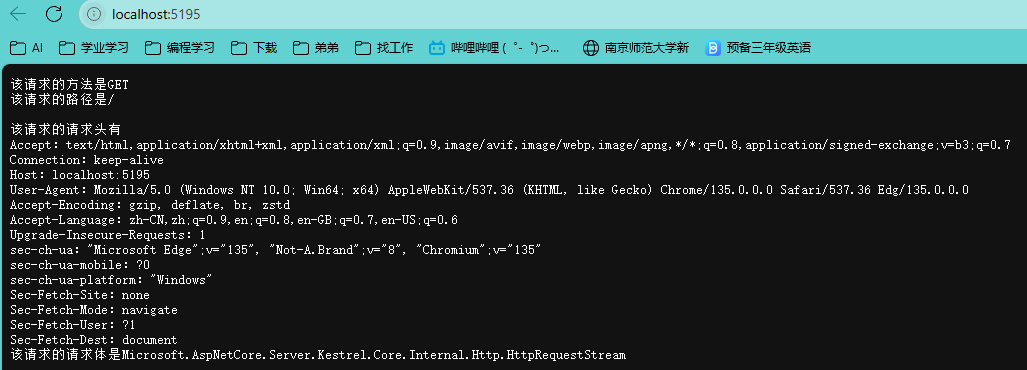This screenshot has width=1027, height=370.
Task: Click the Accept: text/html header line
Action: 510,145
